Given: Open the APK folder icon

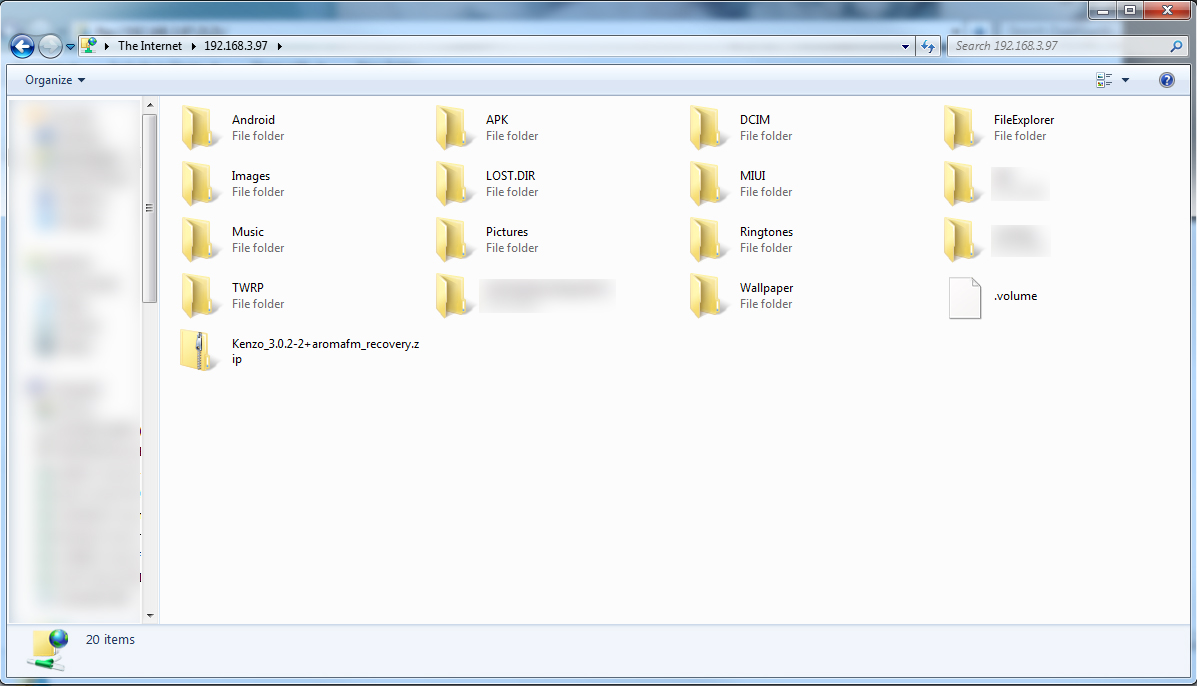Looking at the screenshot, I should (x=453, y=127).
